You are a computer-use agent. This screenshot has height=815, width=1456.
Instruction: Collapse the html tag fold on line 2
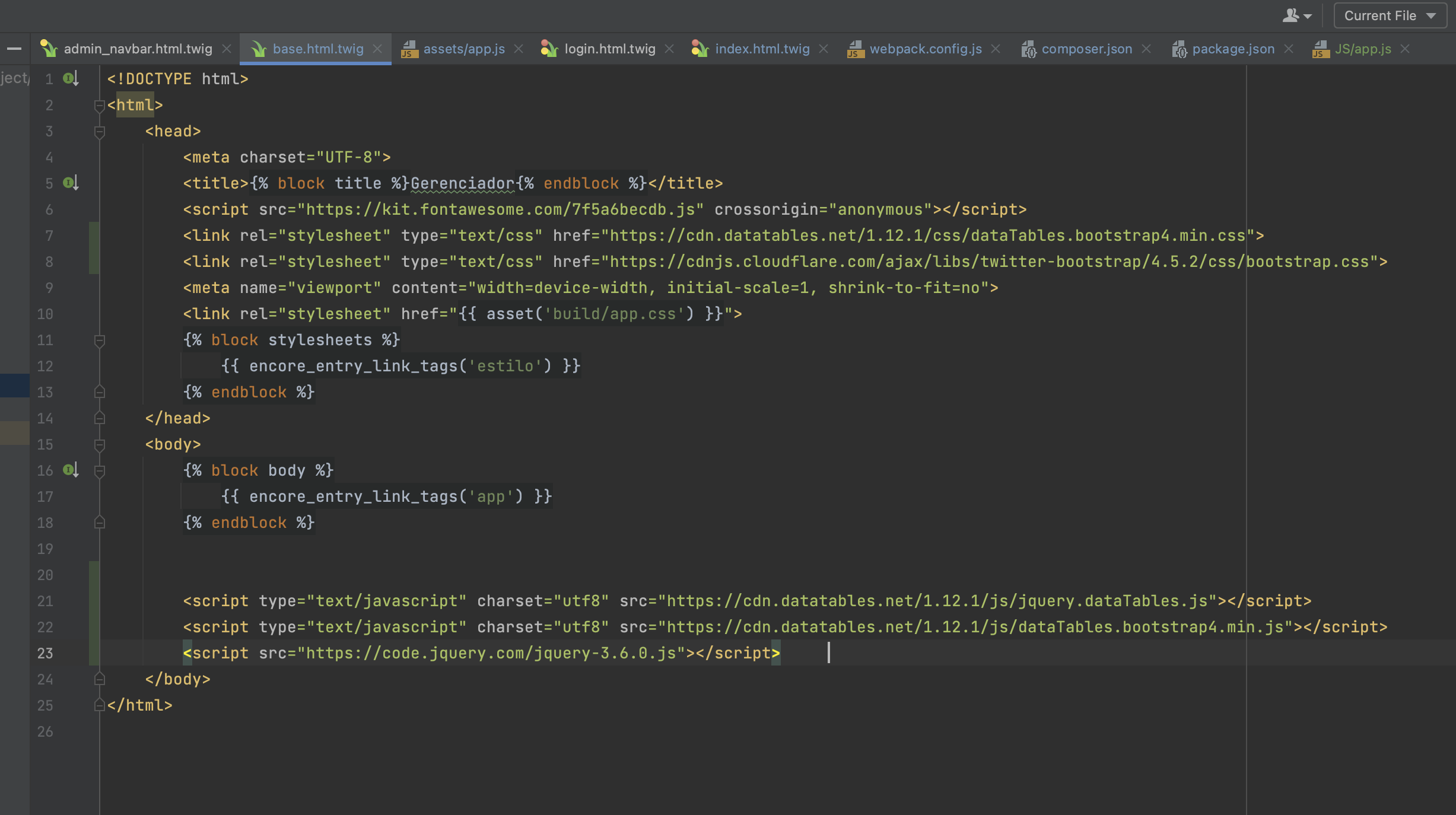tap(100, 106)
